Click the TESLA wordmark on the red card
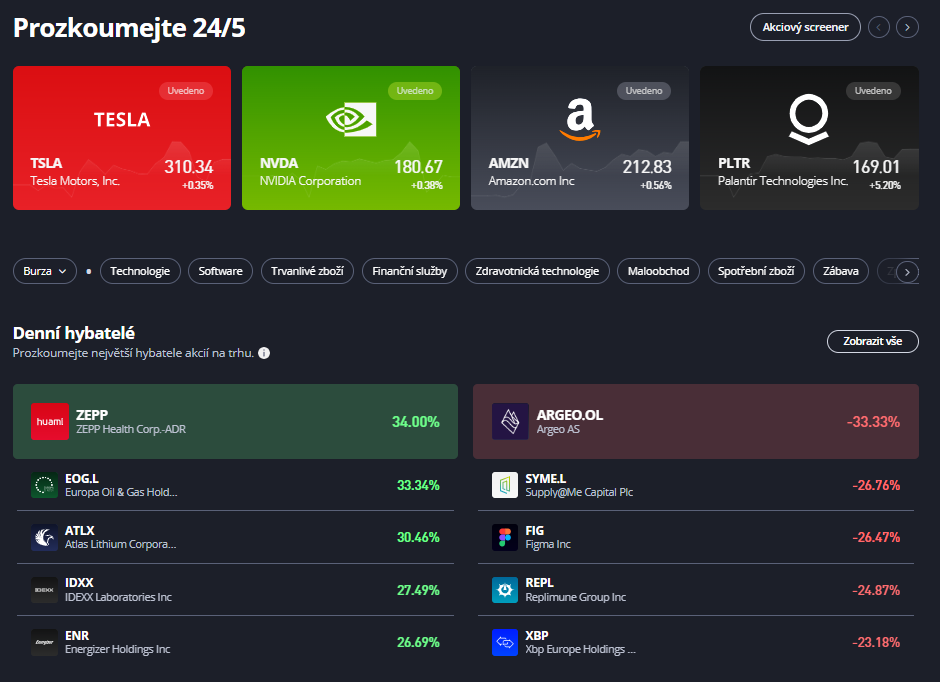940x682 pixels. [122, 120]
